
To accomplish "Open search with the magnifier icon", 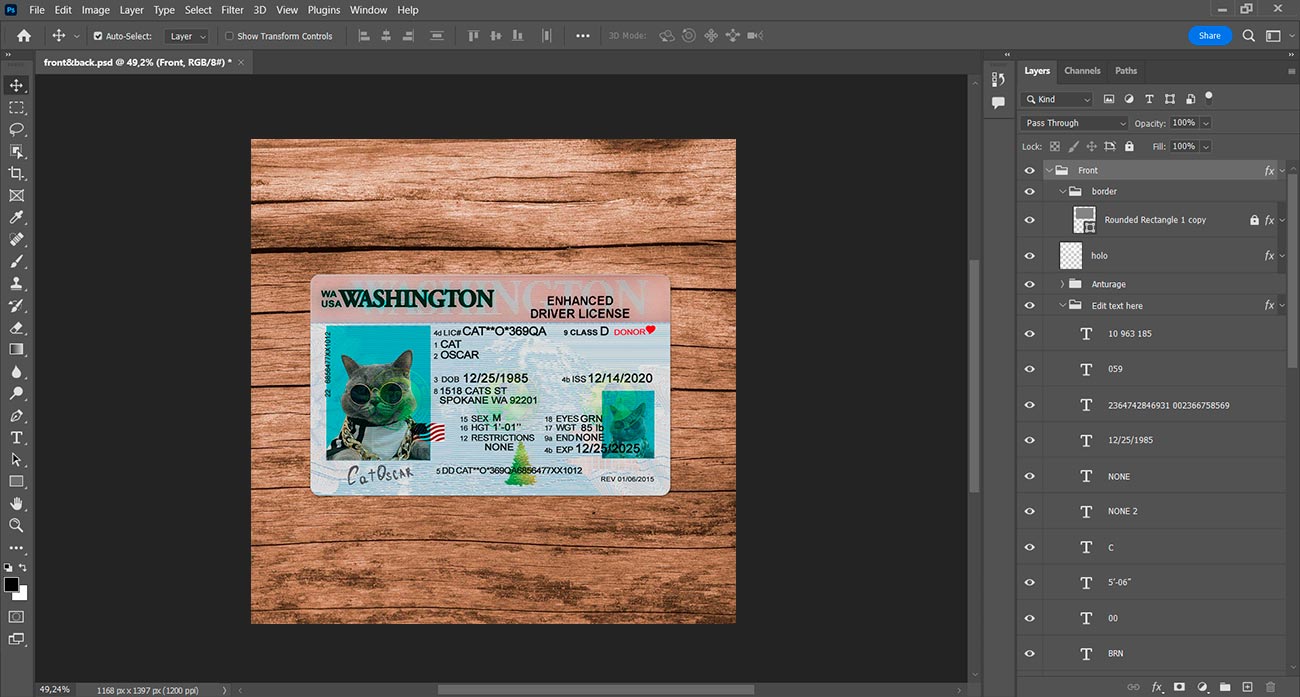I will tap(1249, 35).
